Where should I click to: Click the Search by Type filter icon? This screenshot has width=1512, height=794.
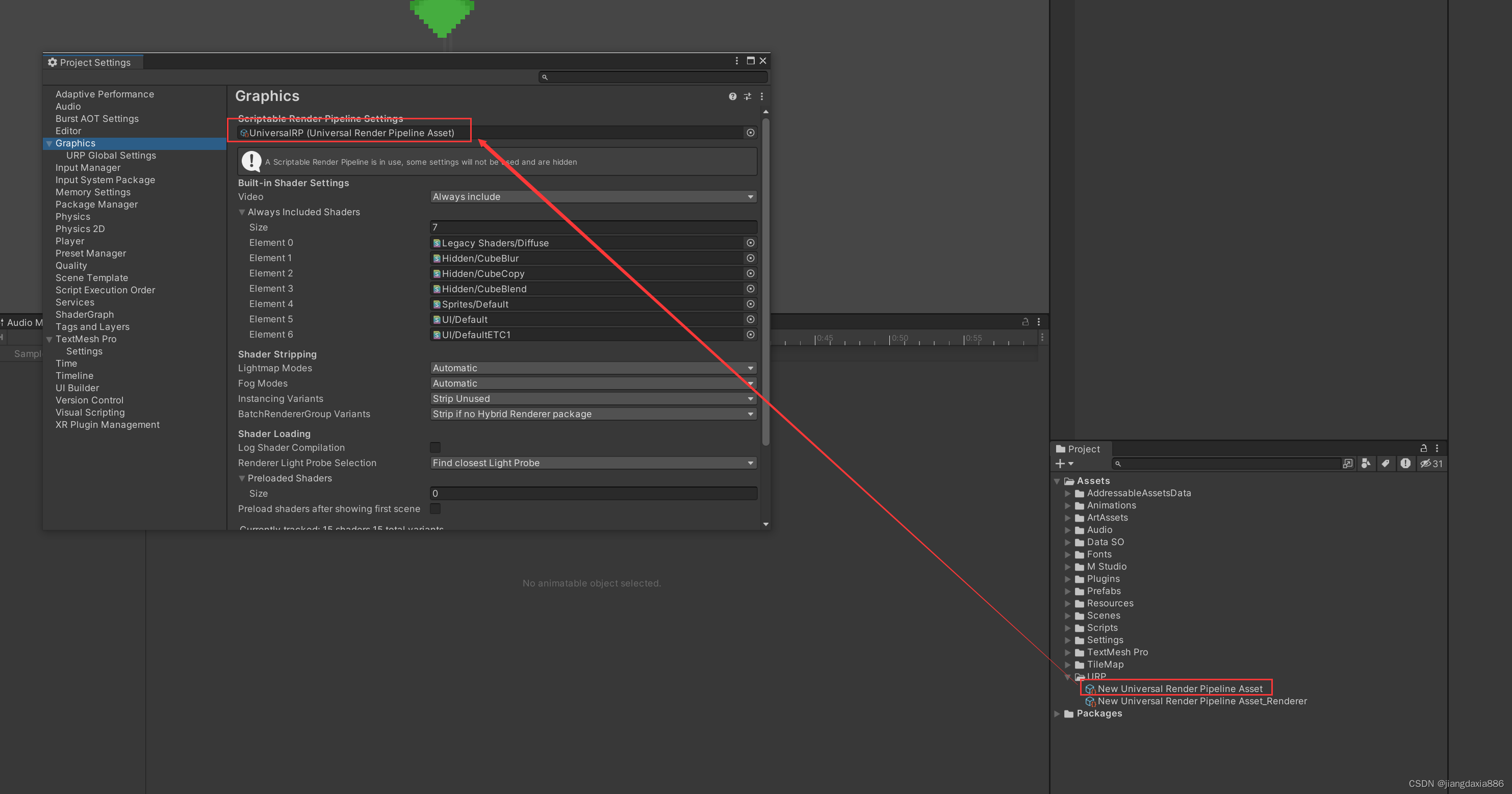click(x=1366, y=463)
